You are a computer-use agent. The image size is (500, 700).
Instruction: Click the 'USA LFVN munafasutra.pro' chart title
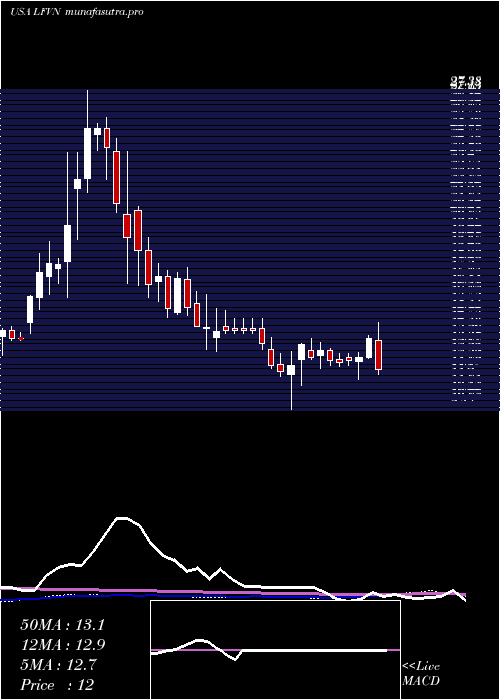[76, 12]
